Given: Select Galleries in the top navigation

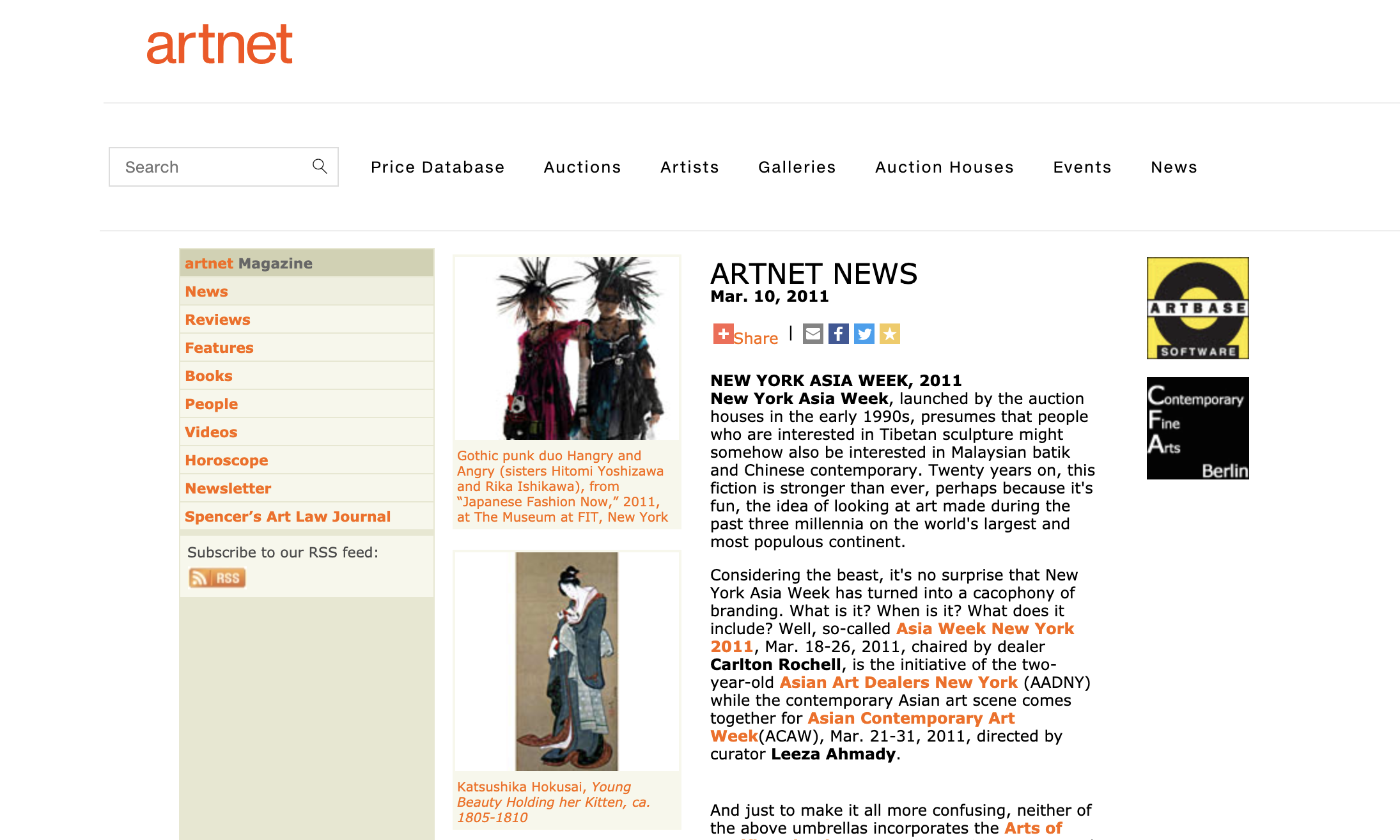Looking at the screenshot, I should click(x=797, y=167).
